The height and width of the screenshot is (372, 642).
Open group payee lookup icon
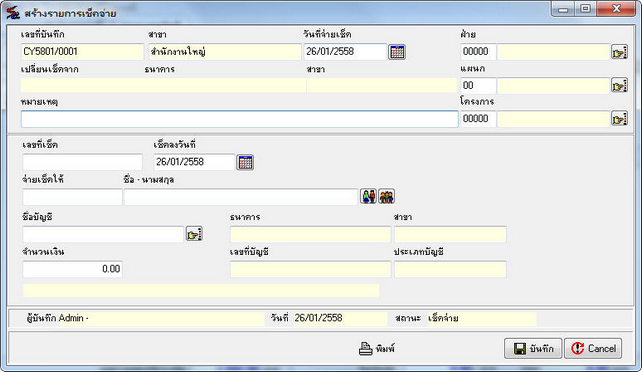tap(387, 196)
